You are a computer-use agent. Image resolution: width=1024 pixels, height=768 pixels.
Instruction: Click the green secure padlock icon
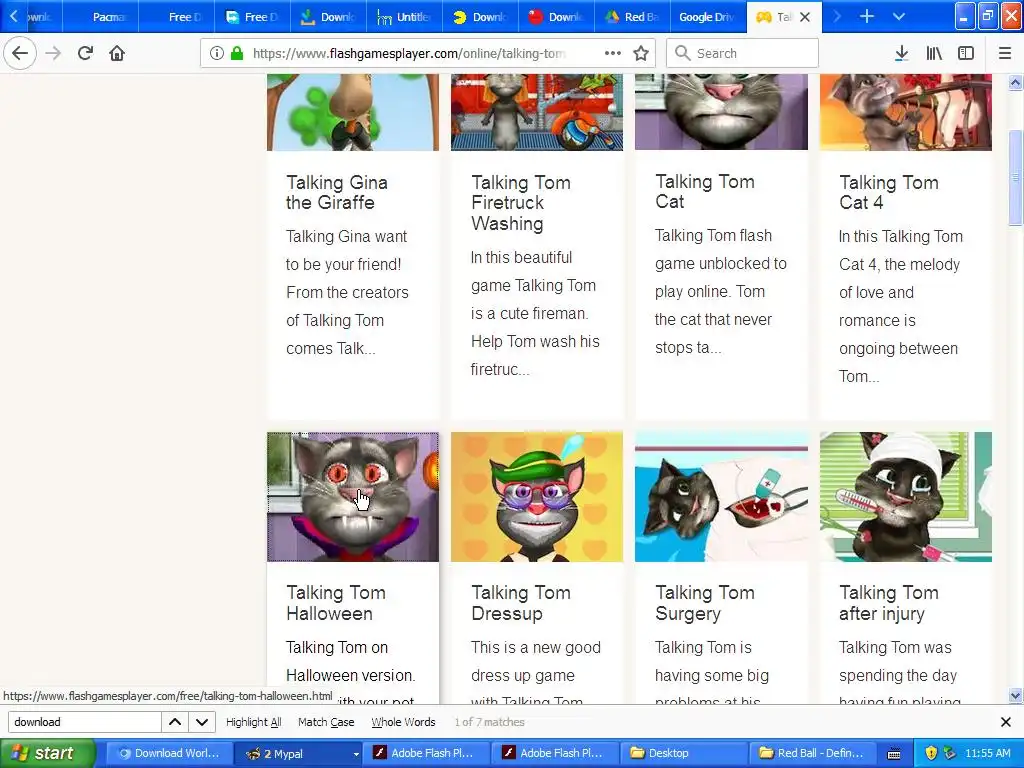237,54
